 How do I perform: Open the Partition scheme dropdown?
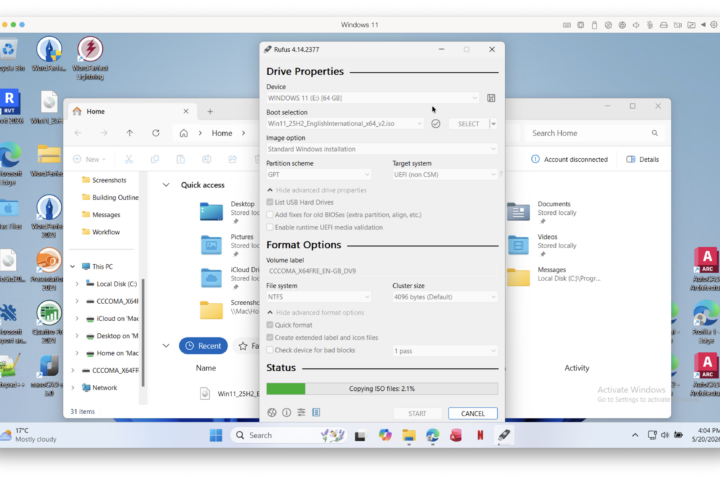click(319, 175)
